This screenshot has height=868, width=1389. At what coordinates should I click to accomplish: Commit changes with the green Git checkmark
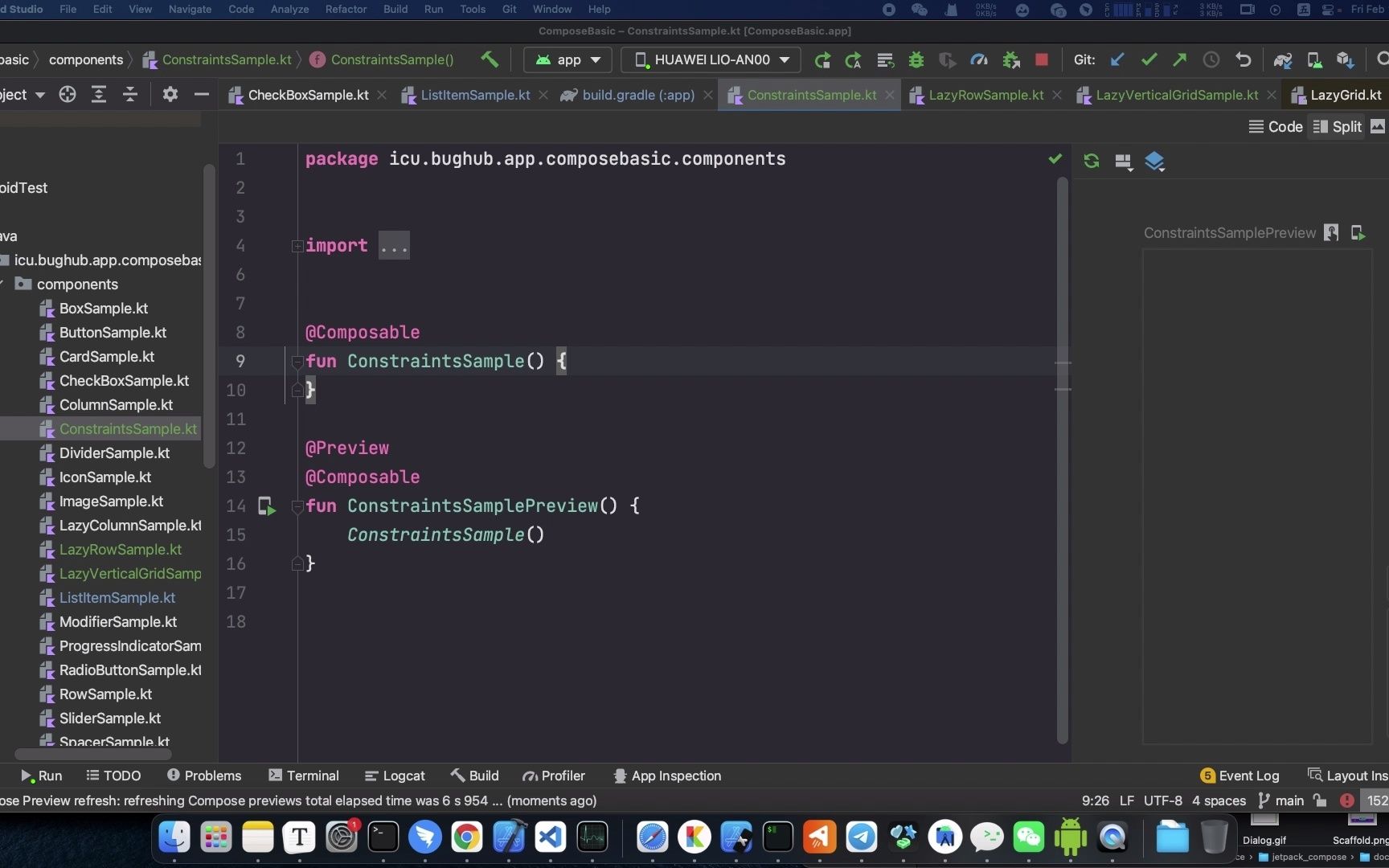(1149, 59)
